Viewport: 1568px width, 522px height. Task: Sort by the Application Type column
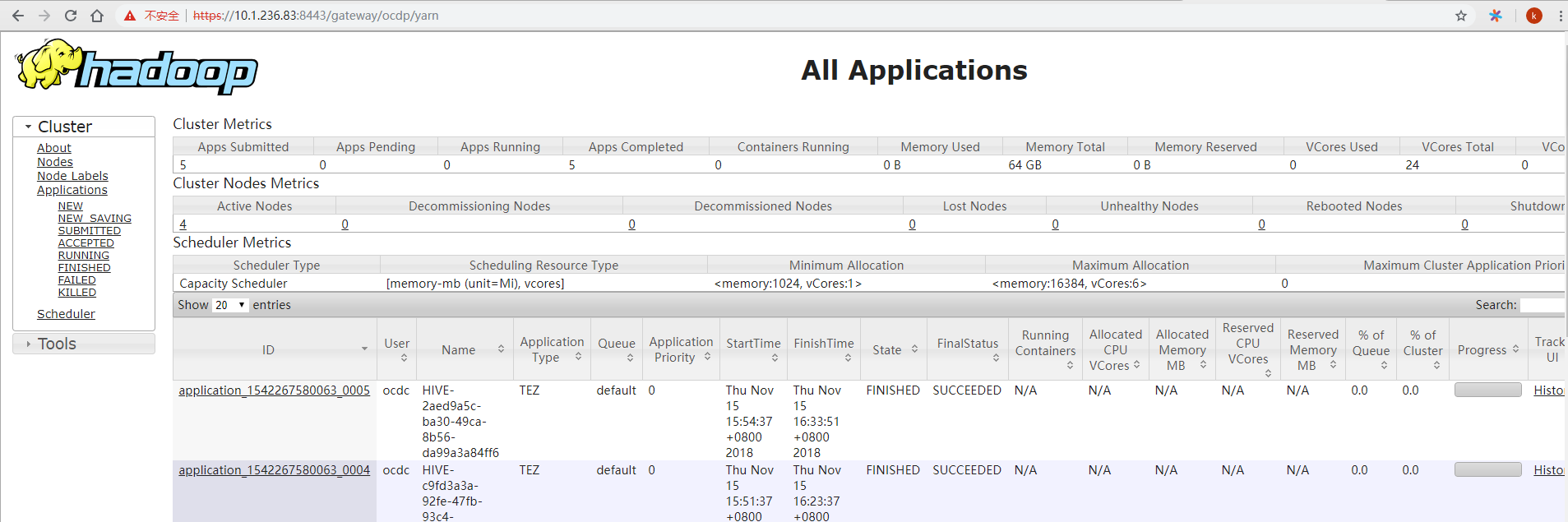(x=578, y=357)
